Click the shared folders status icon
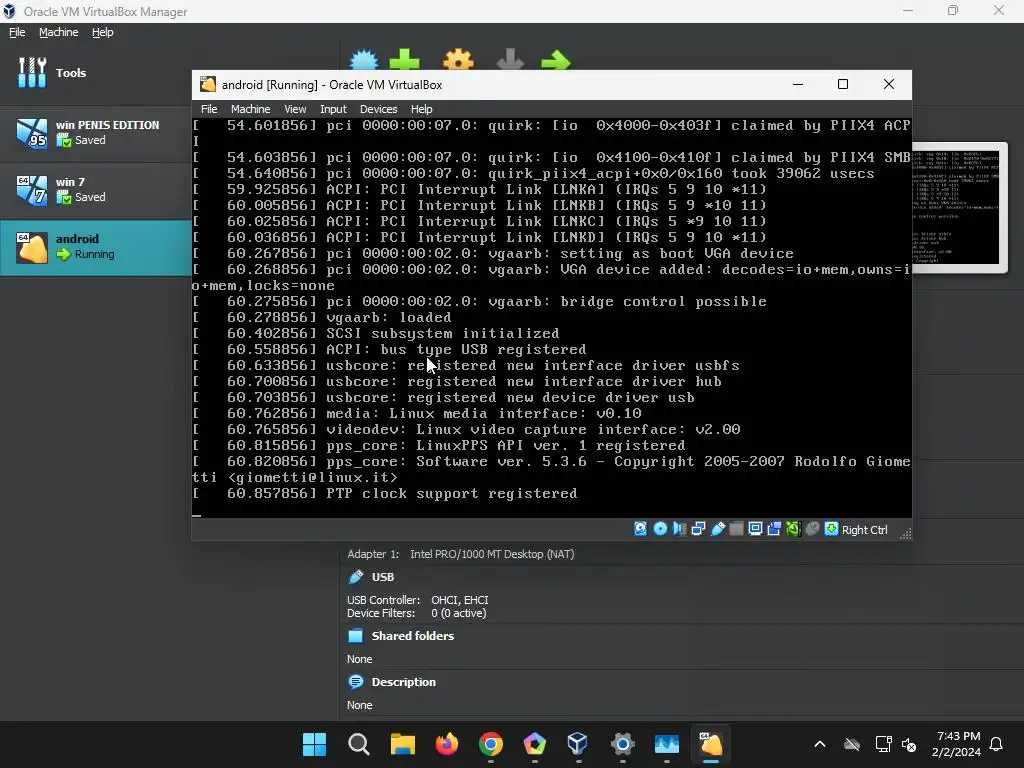Viewport: 1024px width, 768px height. tap(736, 529)
